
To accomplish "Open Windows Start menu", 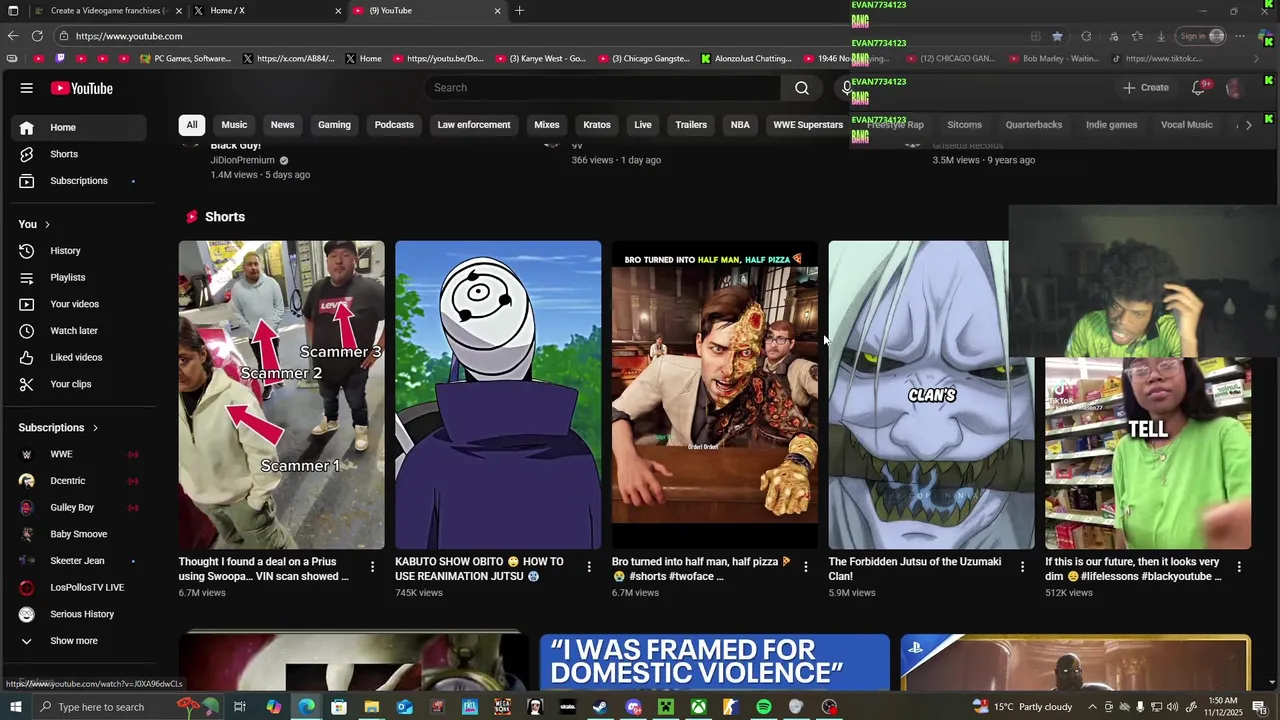I will click(14, 707).
